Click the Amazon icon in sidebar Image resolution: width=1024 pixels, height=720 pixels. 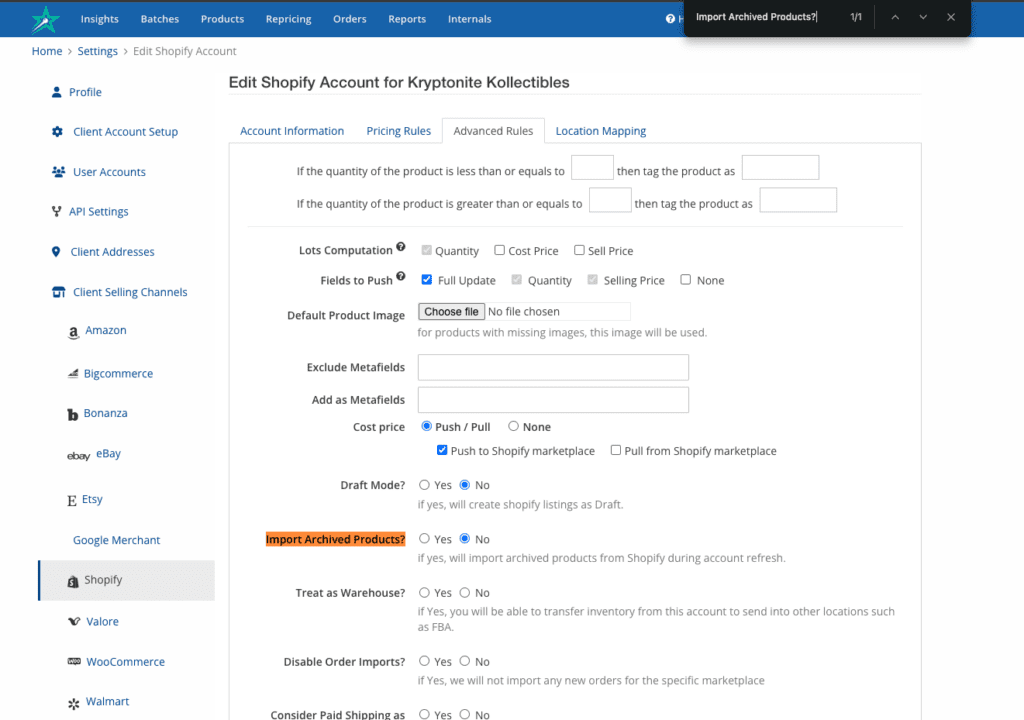73,333
